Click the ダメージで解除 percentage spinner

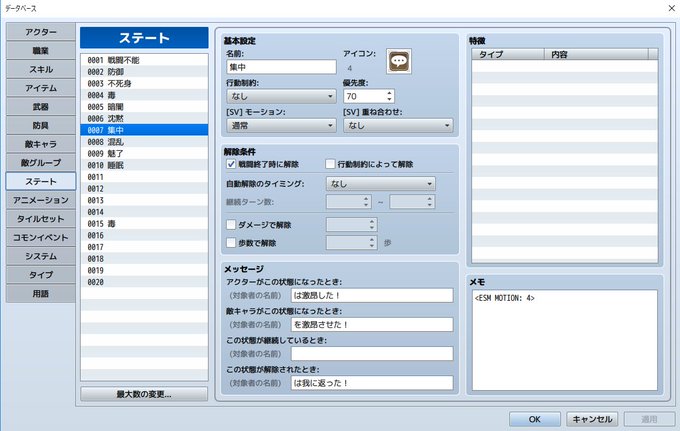coord(351,225)
